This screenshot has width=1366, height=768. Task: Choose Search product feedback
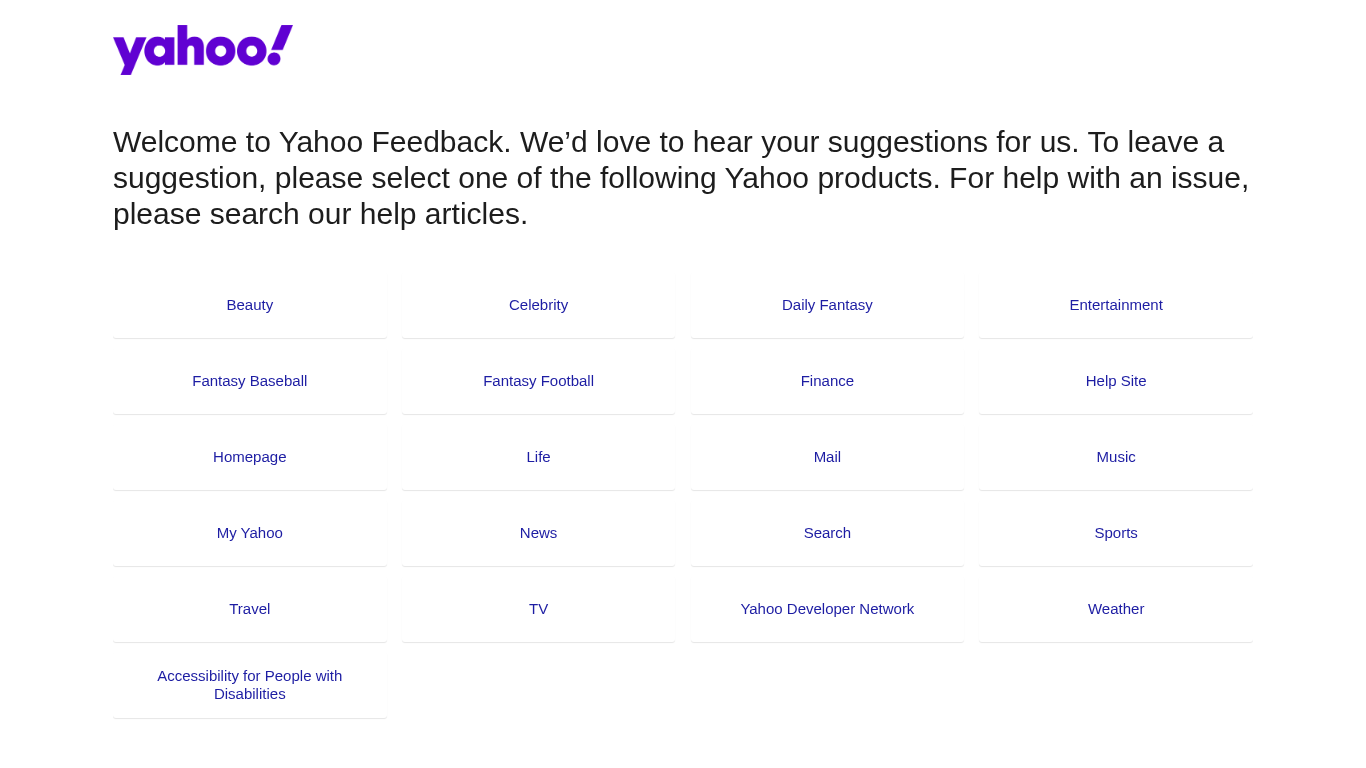pos(827,533)
